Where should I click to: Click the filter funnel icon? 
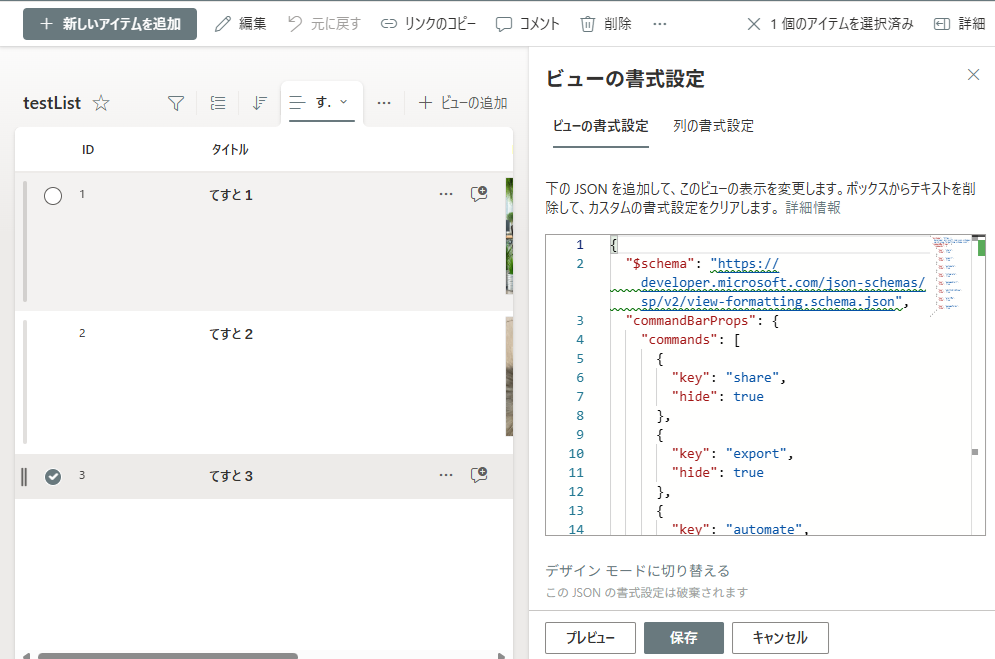click(x=176, y=103)
